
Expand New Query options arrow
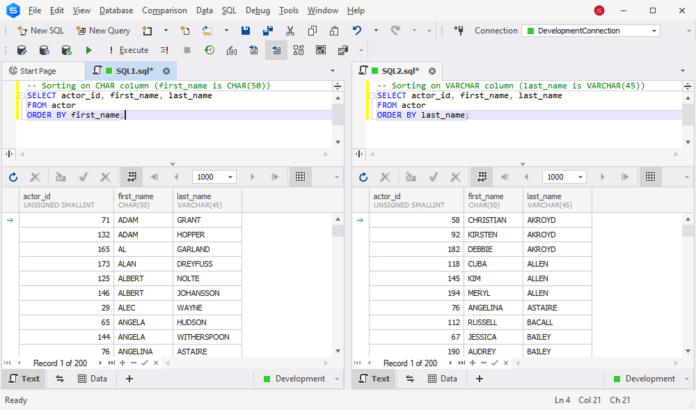166,31
